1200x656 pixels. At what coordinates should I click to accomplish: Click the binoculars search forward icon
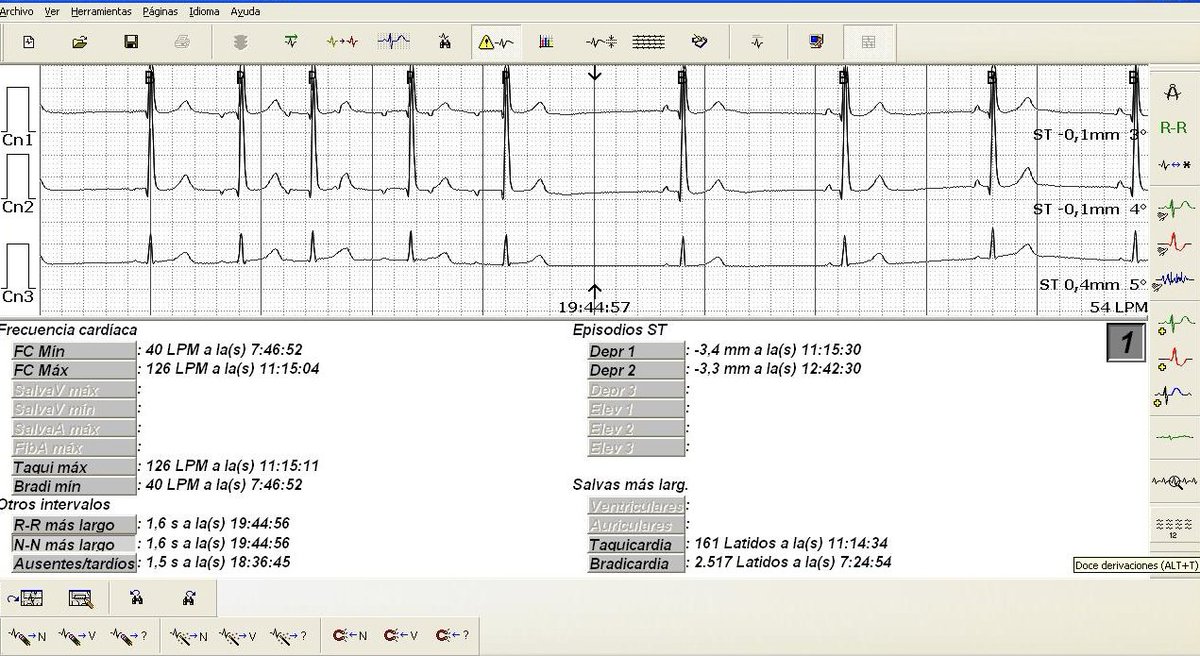[x=188, y=598]
